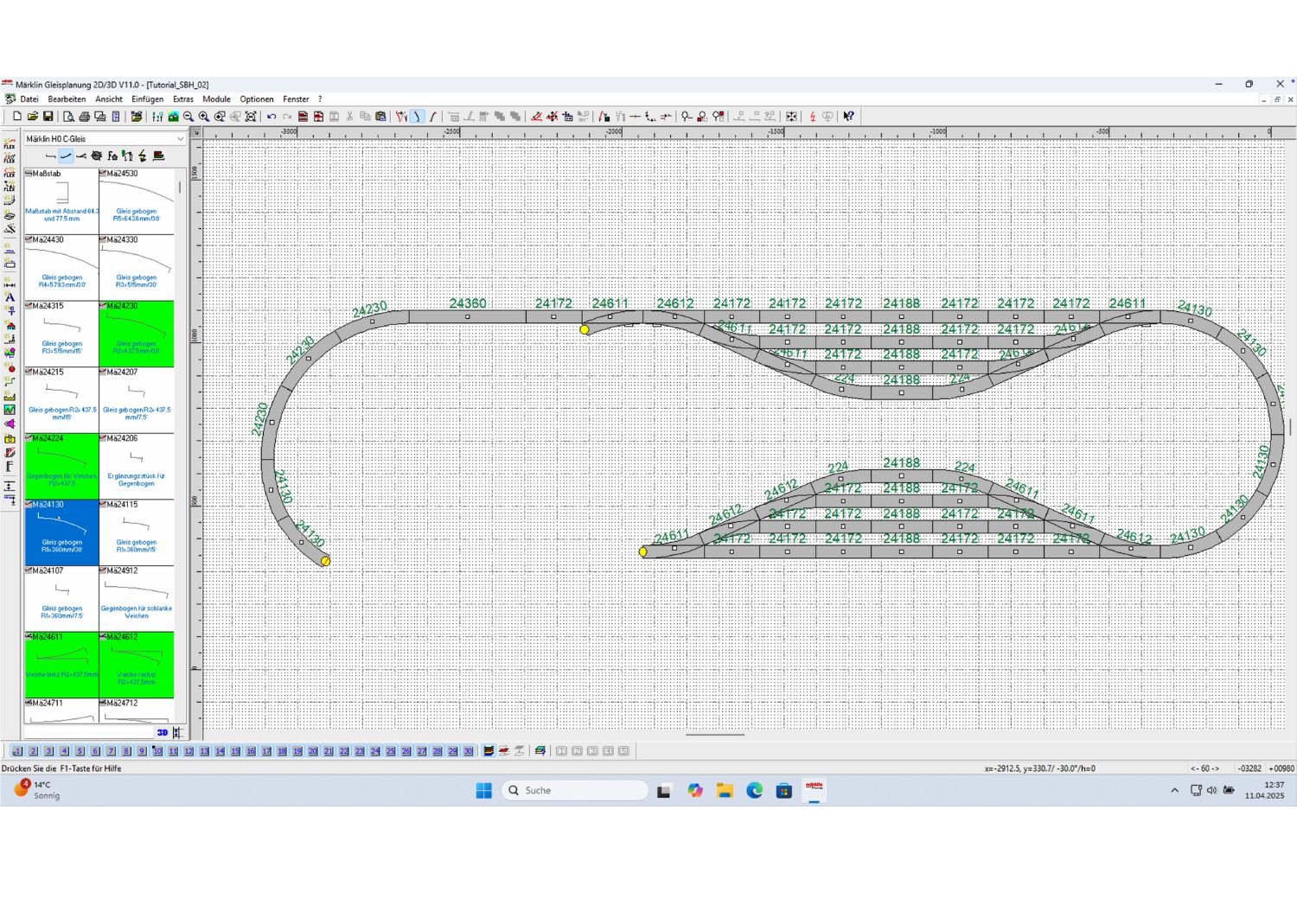This screenshot has width=1297, height=924.
Task: Click the Undo arrow icon
Action: pos(272,117)
